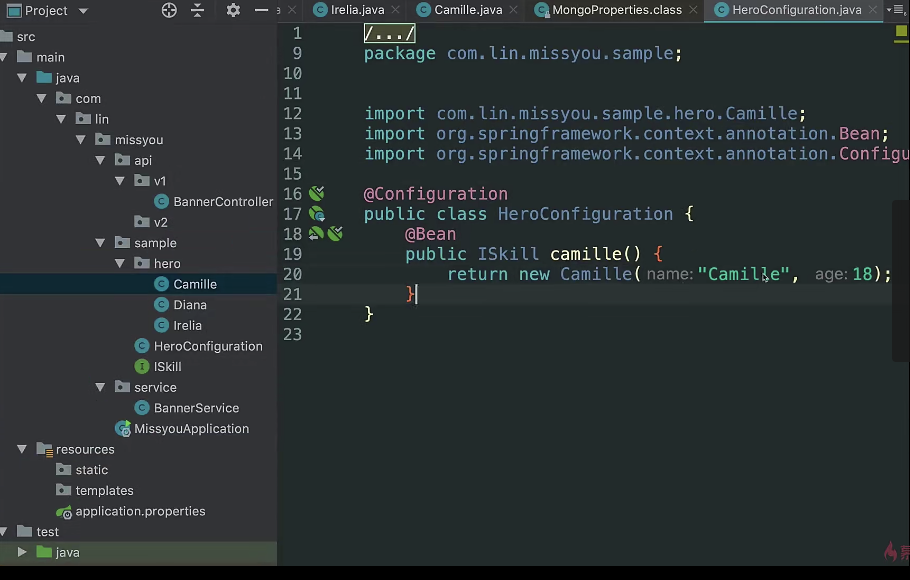Screen dimensions: 910x580
Task: Click the ISkill return type in code
Action: coord(508,254)
